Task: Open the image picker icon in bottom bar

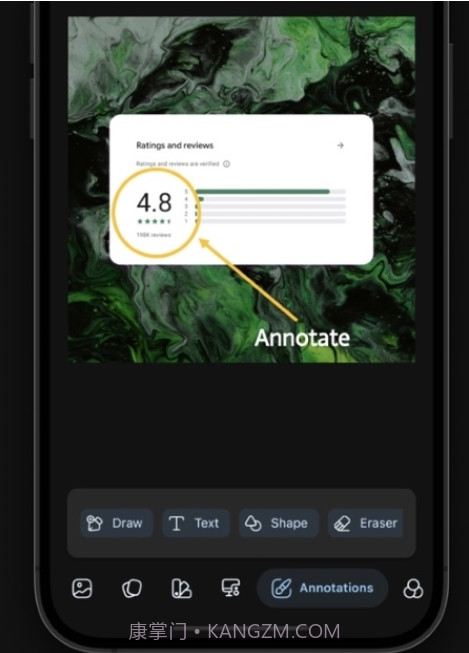Action: 82,588
